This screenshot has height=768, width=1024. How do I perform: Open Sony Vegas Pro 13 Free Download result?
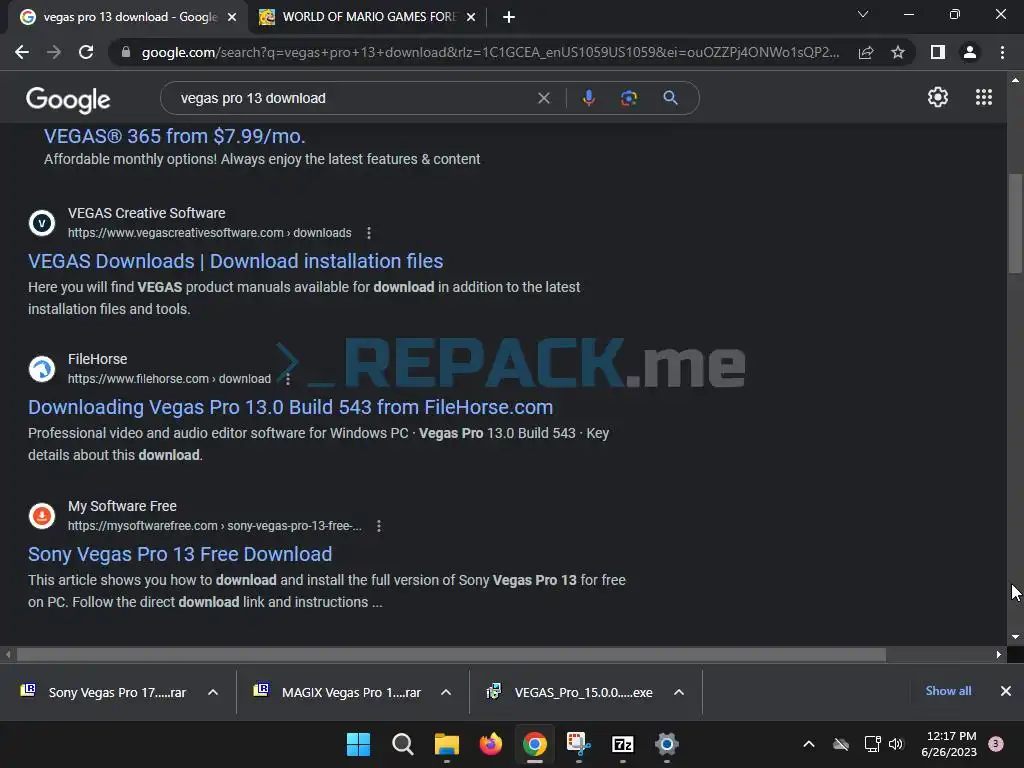180,554
